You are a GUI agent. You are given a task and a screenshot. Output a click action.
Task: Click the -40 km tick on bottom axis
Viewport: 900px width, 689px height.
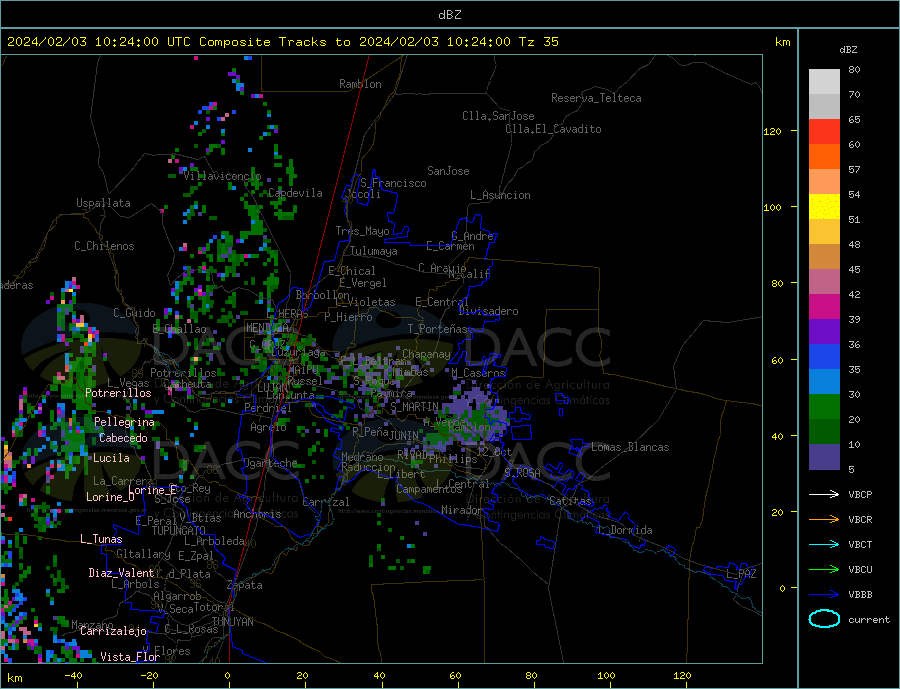(73, 676)
